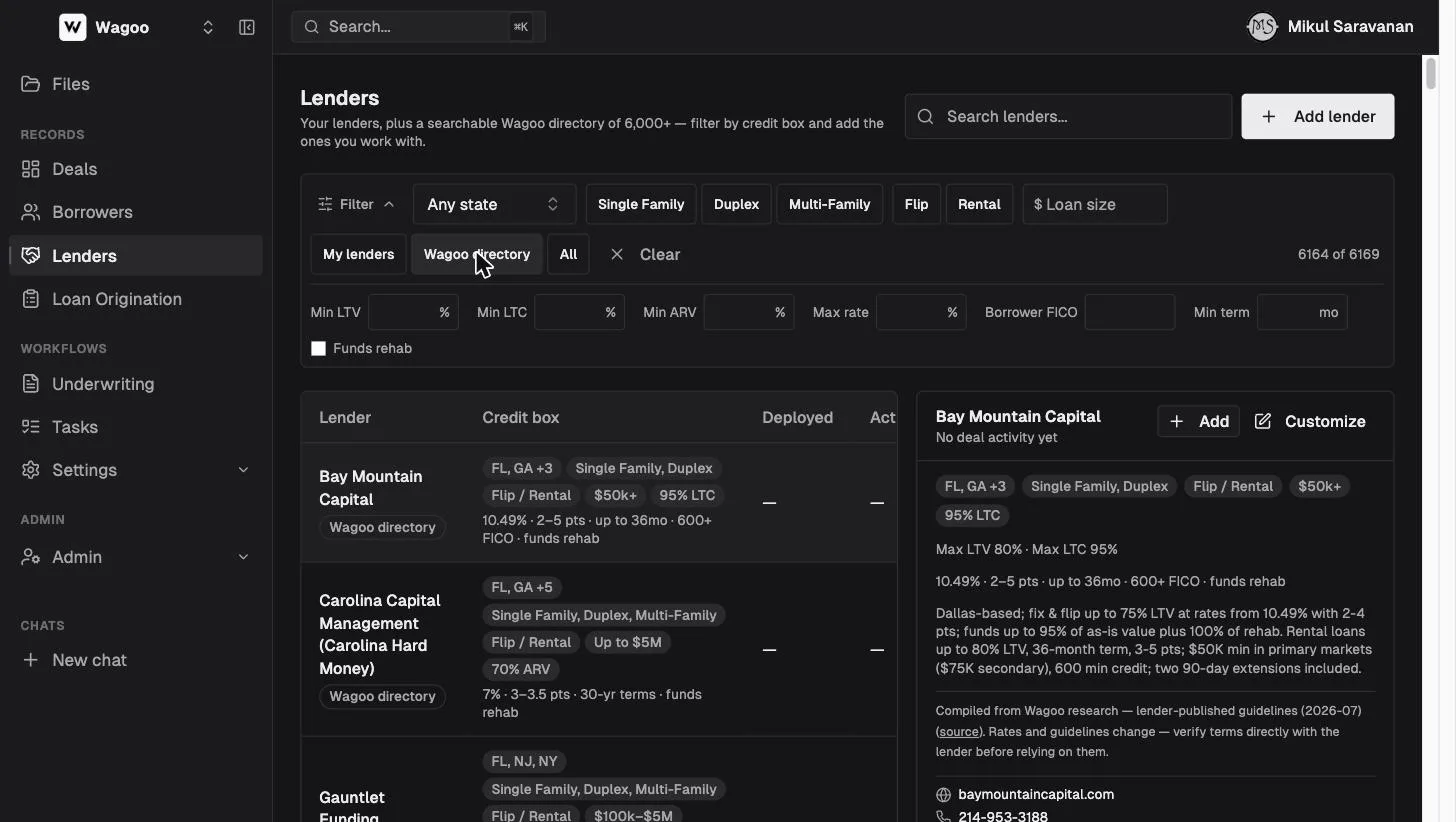The height and width of the screenshot is (822, 1456).
Task: Open the MS user avatar
Action: [1262, 27]
